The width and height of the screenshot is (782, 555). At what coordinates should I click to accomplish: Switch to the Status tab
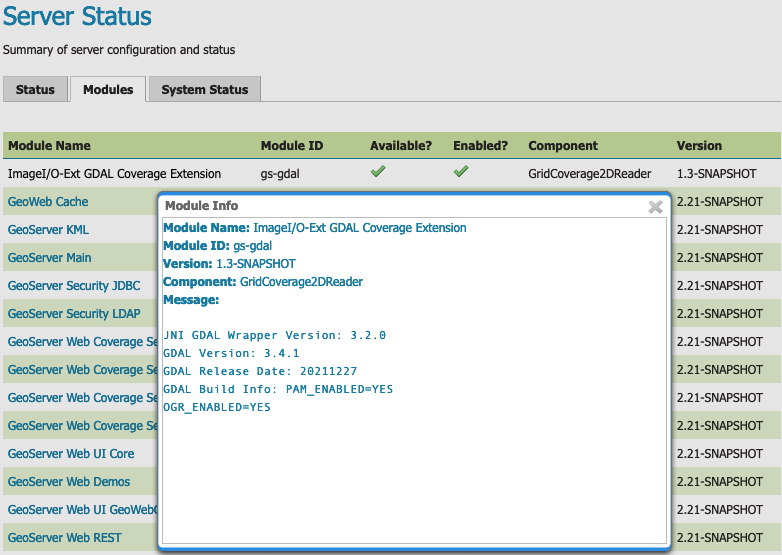click(x=35, y=90)
